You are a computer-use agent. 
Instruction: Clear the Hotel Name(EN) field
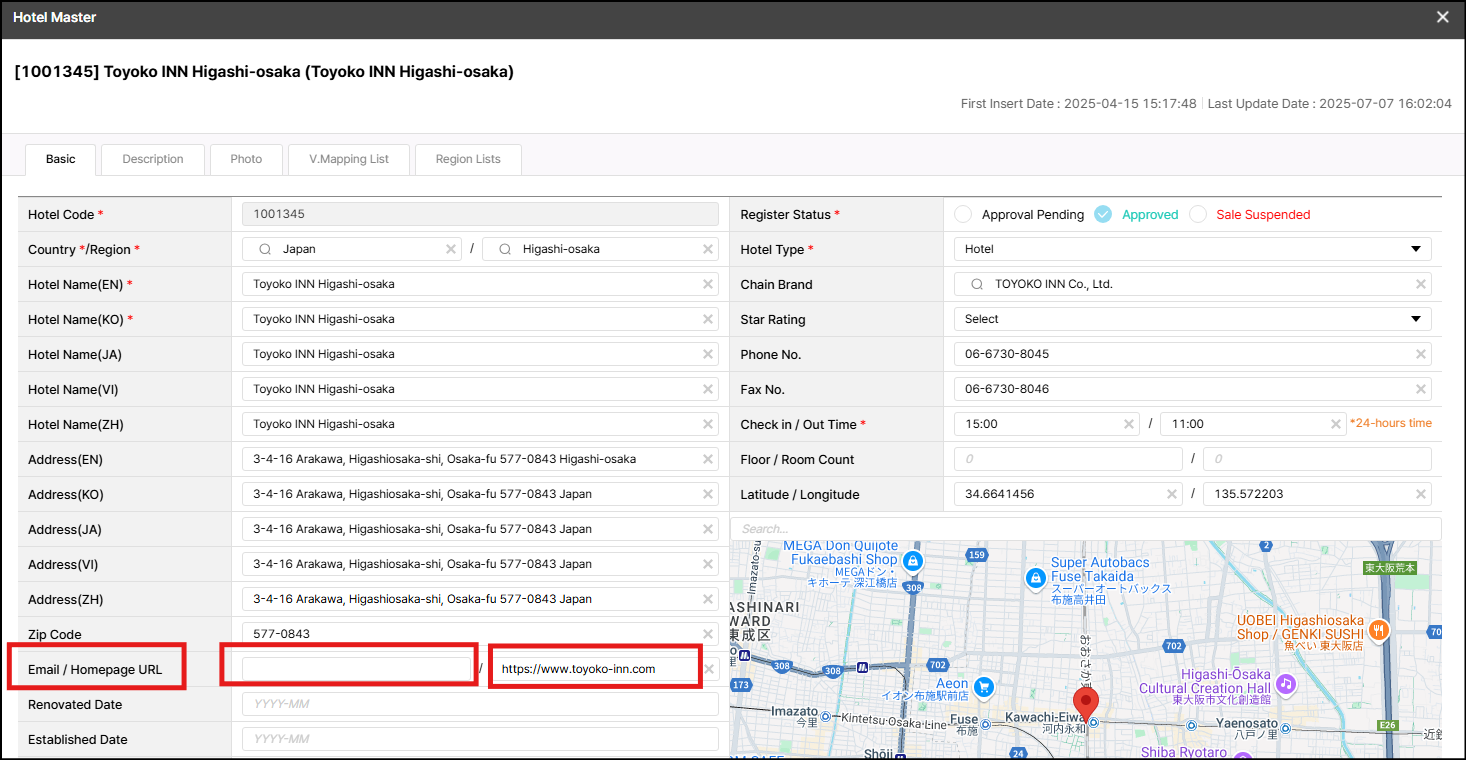coord(708,284)
